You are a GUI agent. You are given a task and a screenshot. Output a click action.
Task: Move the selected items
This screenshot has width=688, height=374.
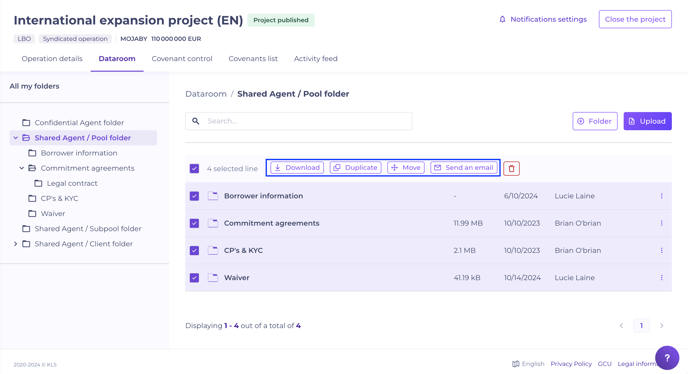406,168
